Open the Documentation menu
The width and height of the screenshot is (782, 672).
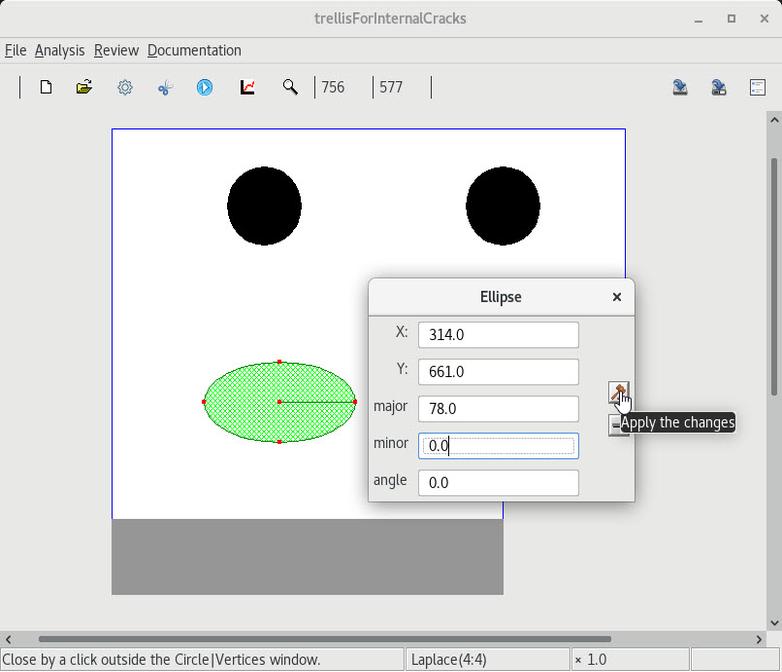(x=194, y=50)
